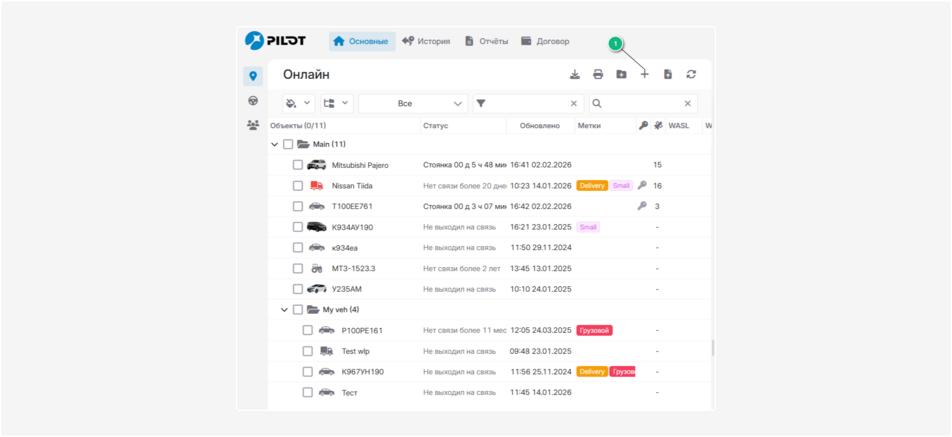The image size is (952, 437).
Task: Collapse the Main (11) group
Action: (x=275, y=145)
